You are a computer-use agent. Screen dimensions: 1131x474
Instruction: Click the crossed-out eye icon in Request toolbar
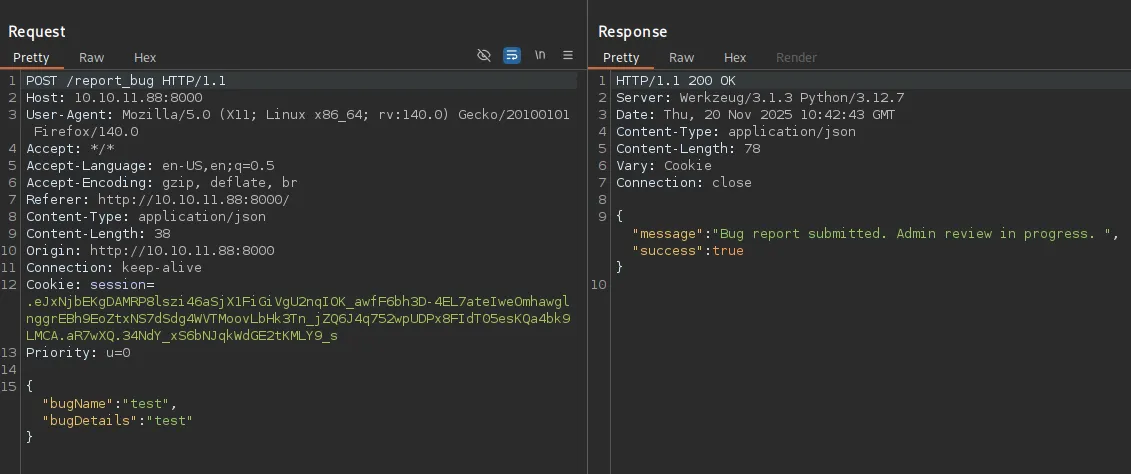(484, 56)
